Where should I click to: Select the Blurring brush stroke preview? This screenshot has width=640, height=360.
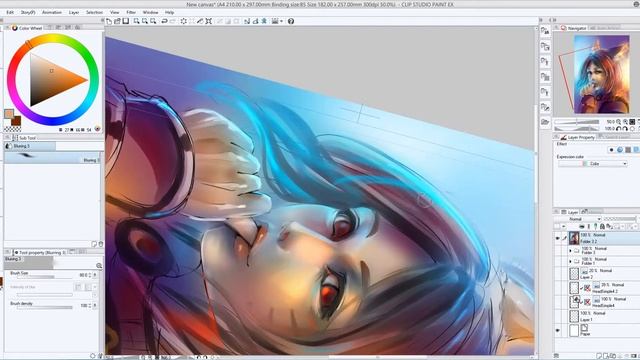52,158
